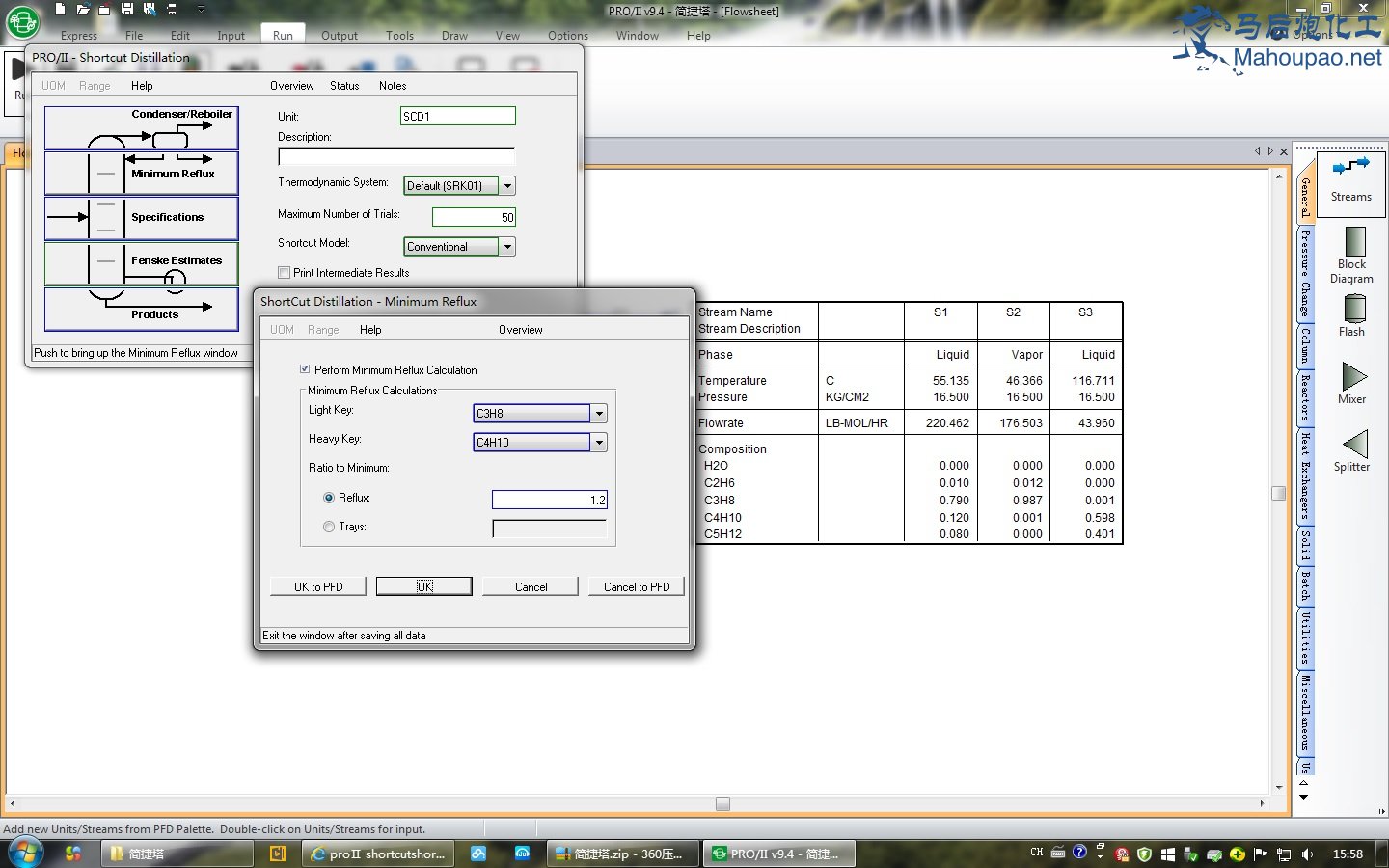Open Help menu in Shortcut Distillation dialog
Viewport: 1389px width, 868px height.
(x=142, y=86)
